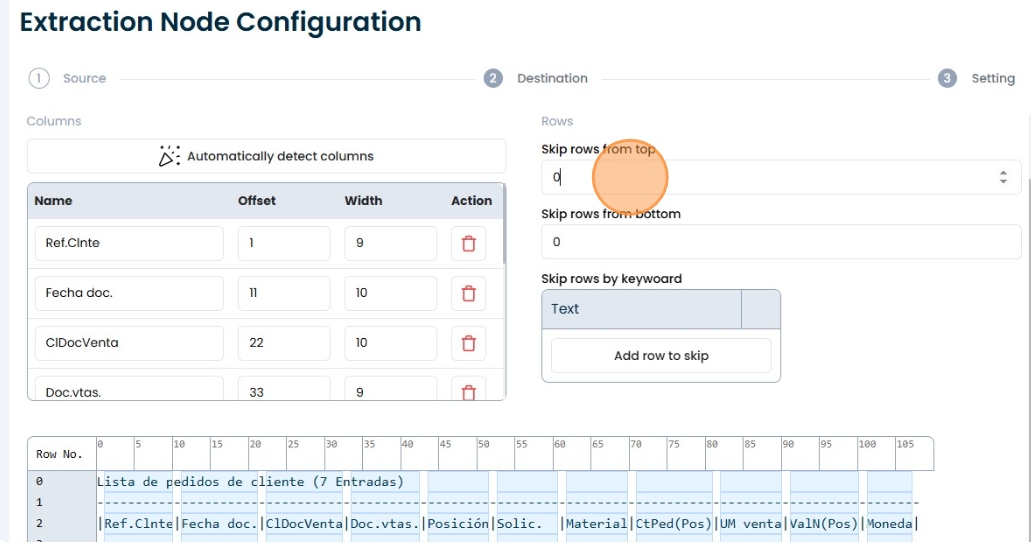Screen dimensions: 1031x544
Task: Click 'Solic.' in preview row 2
Action: pos(519,524)
